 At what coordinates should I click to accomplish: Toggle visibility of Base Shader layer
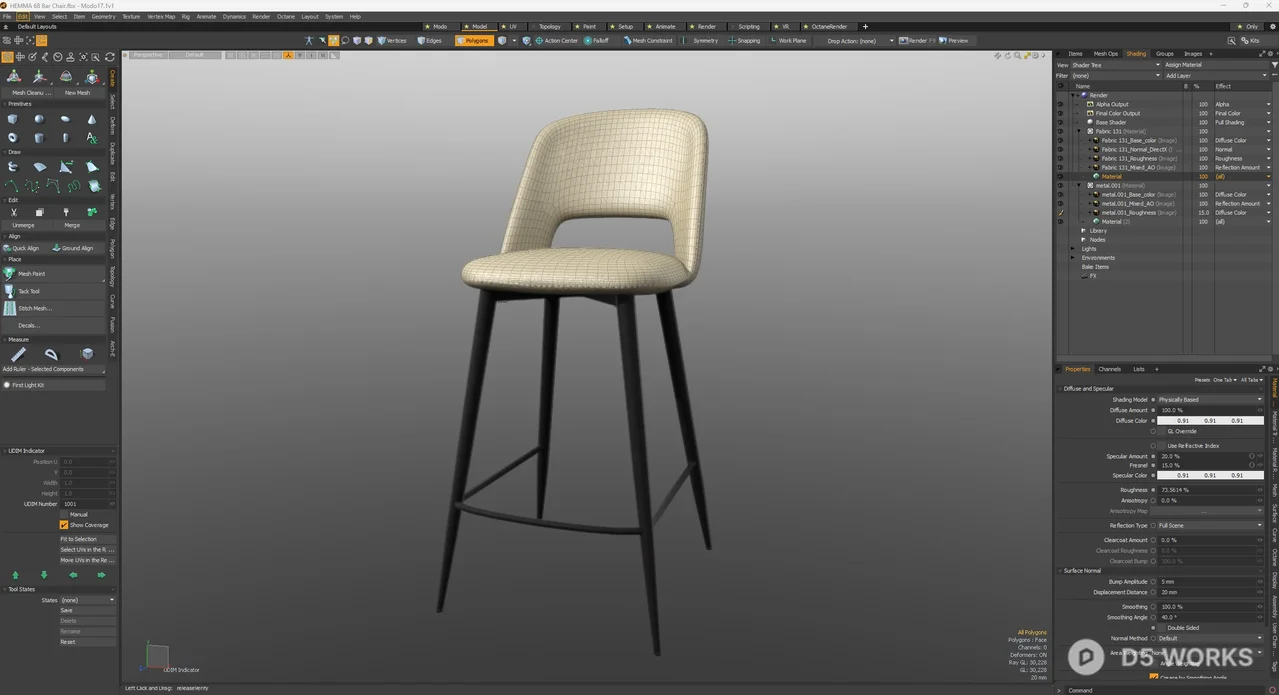pos(1060,122)
